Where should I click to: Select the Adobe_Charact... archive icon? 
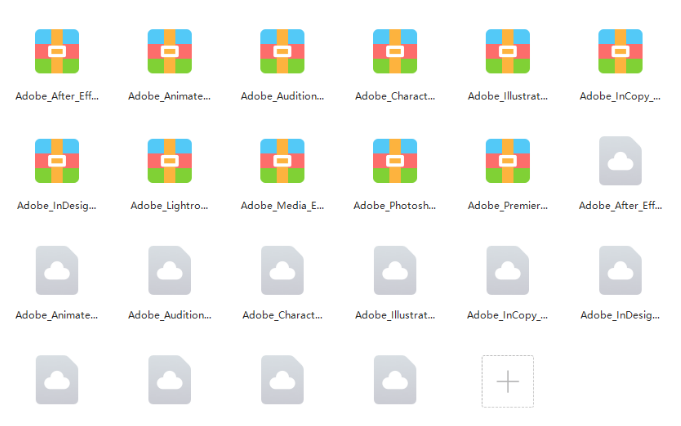395,51
